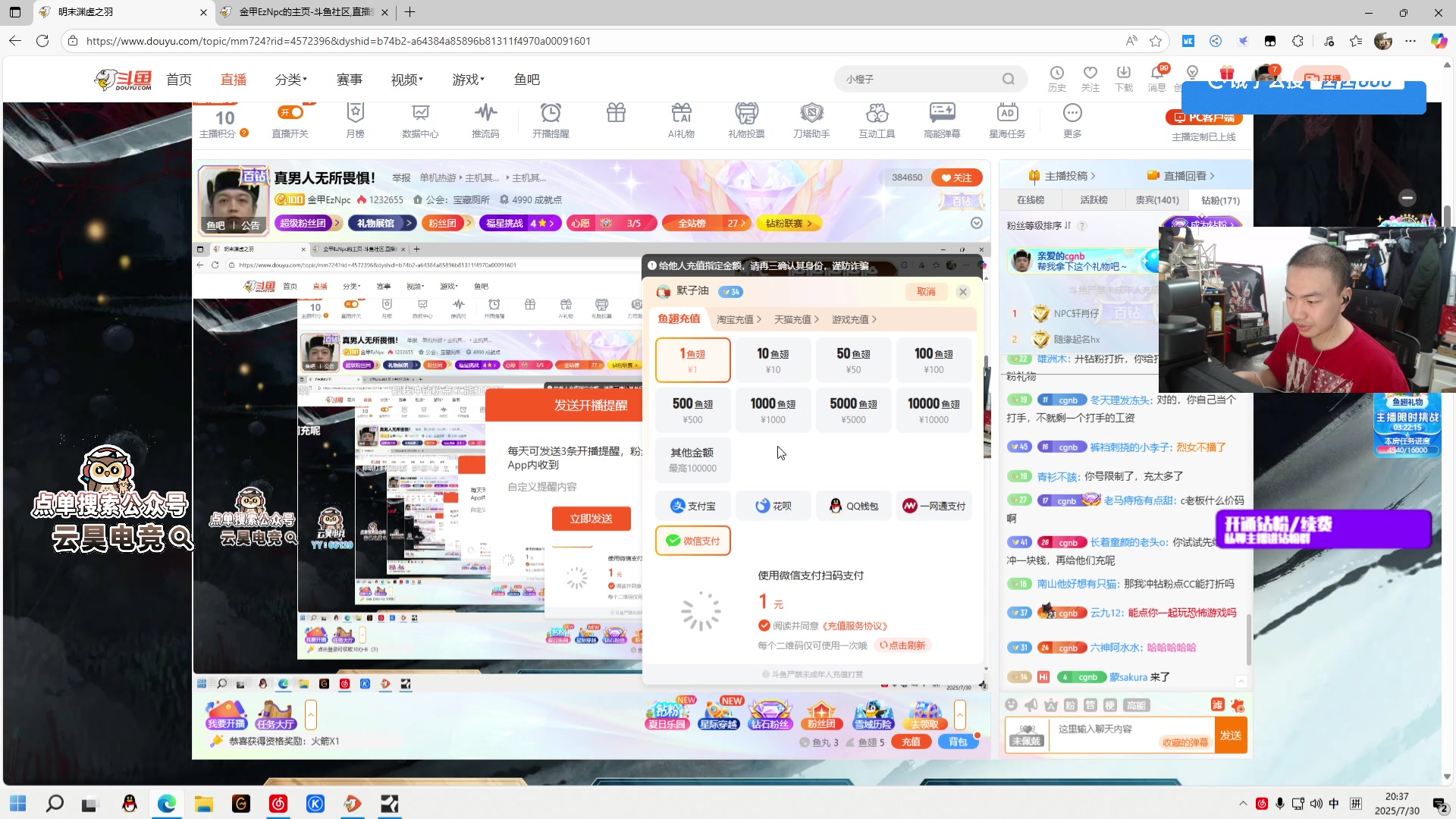Open the 数据中心 data center icon

point(420,120)
